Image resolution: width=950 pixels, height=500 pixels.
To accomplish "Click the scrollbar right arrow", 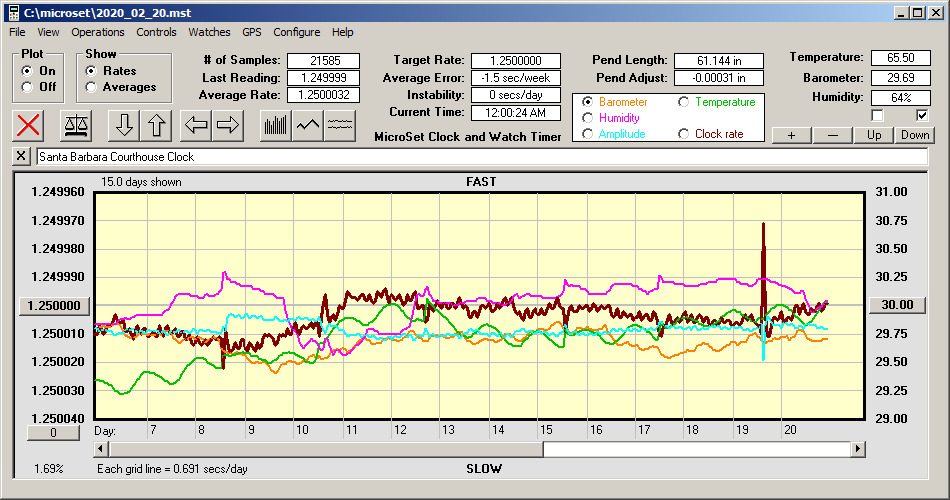I will pyautogui.click(x=857, y=449).
